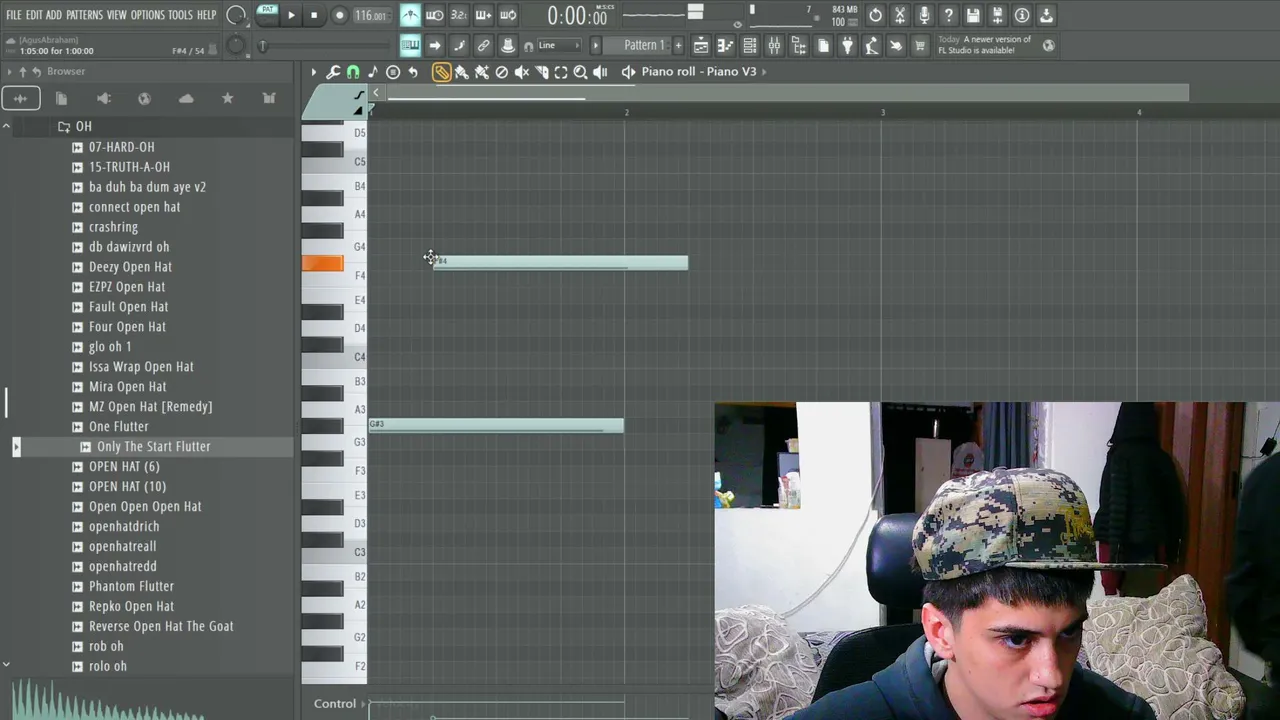Select the G#3 note in piano roll
Screen dimensions: 1280x720
496,425
